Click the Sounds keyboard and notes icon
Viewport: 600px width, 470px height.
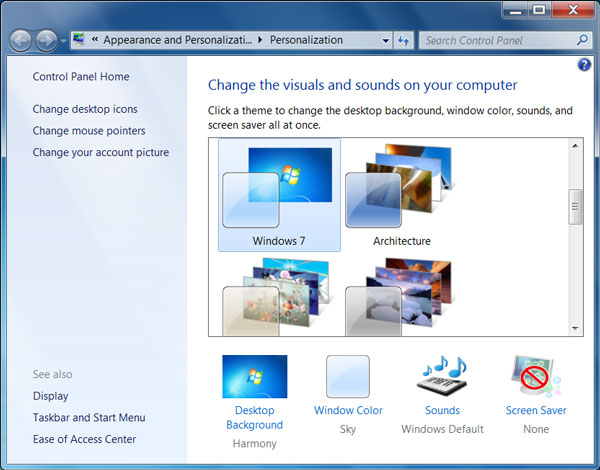coord(442,378)
